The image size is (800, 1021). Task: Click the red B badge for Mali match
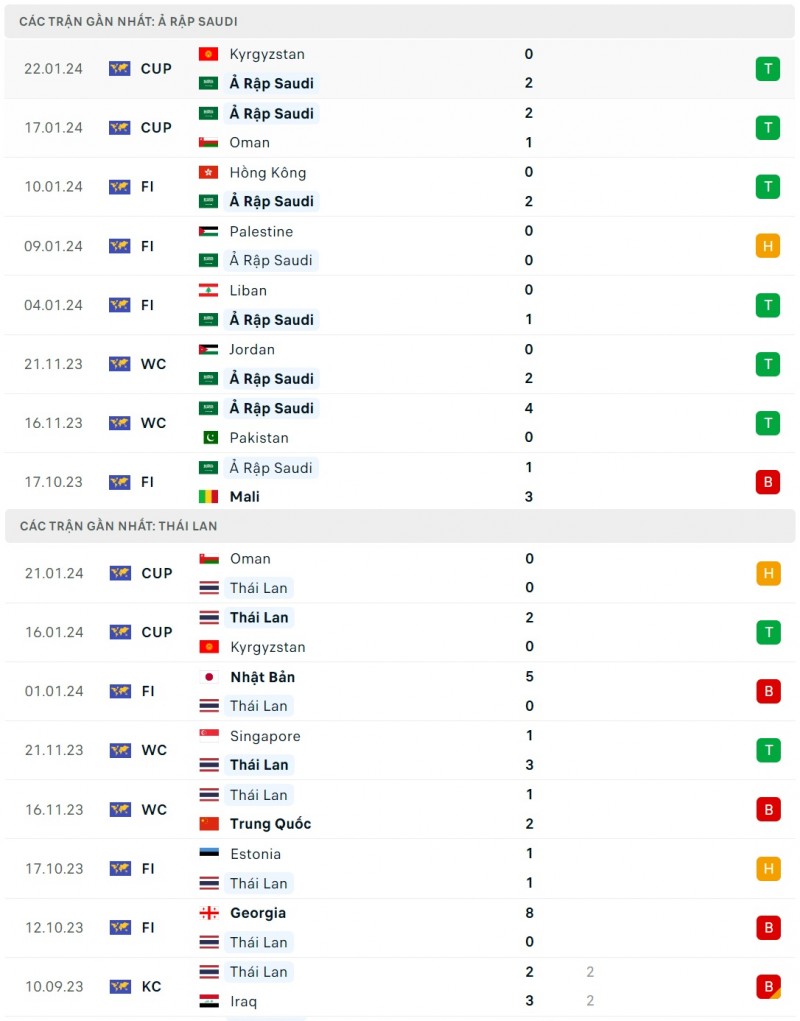point(767,482)
